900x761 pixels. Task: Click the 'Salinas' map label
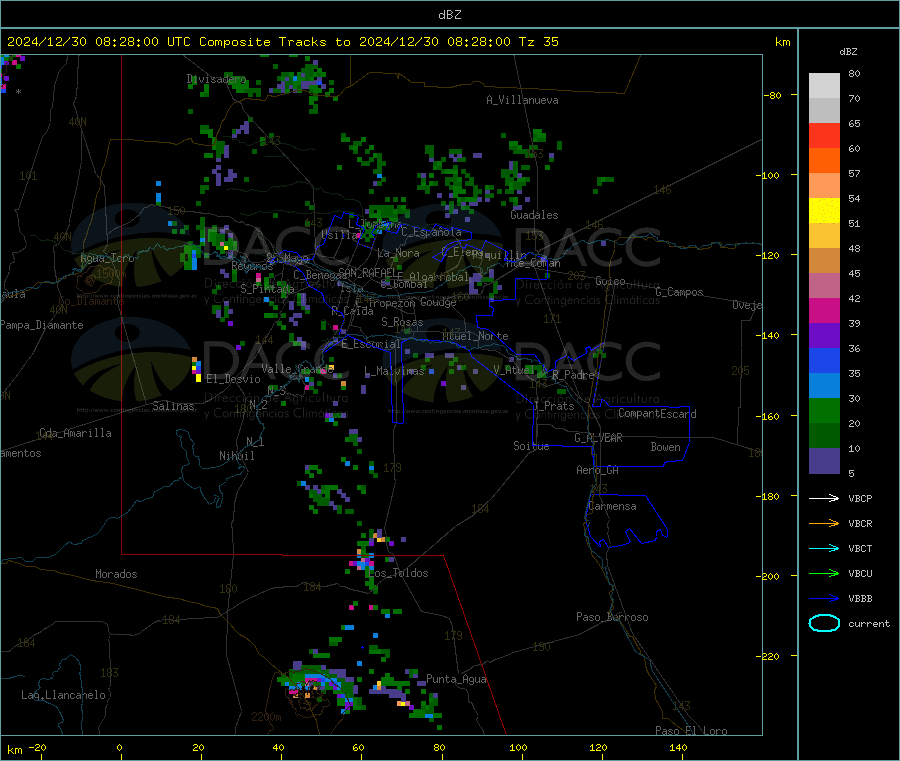pos(173,406)
